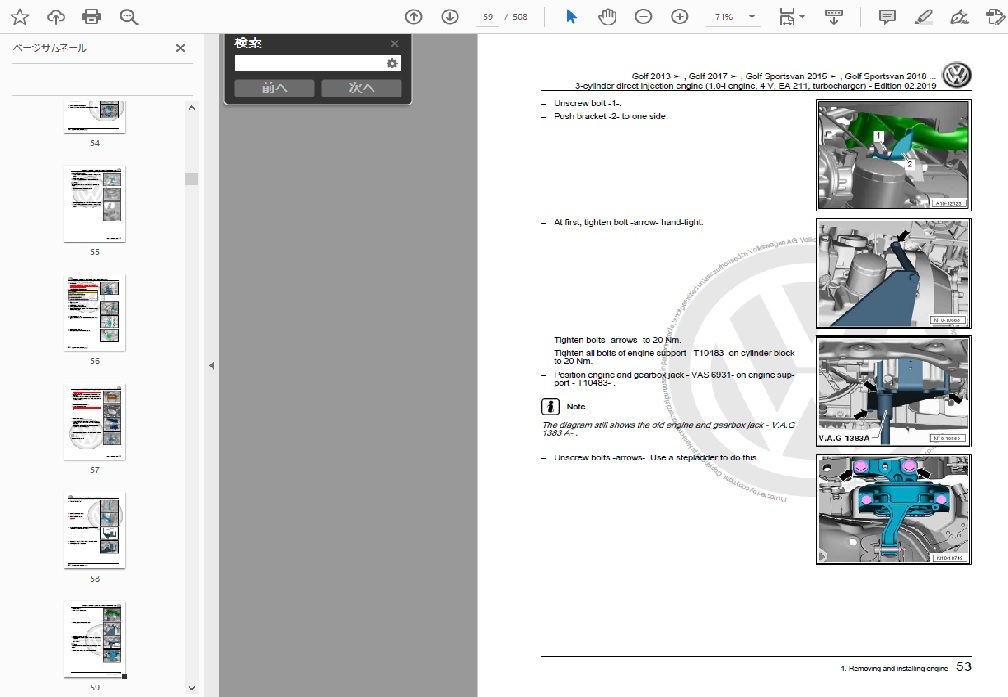Click the search panel settings gear
Screen dimensions: 1008x697
[x=392, y=63]
